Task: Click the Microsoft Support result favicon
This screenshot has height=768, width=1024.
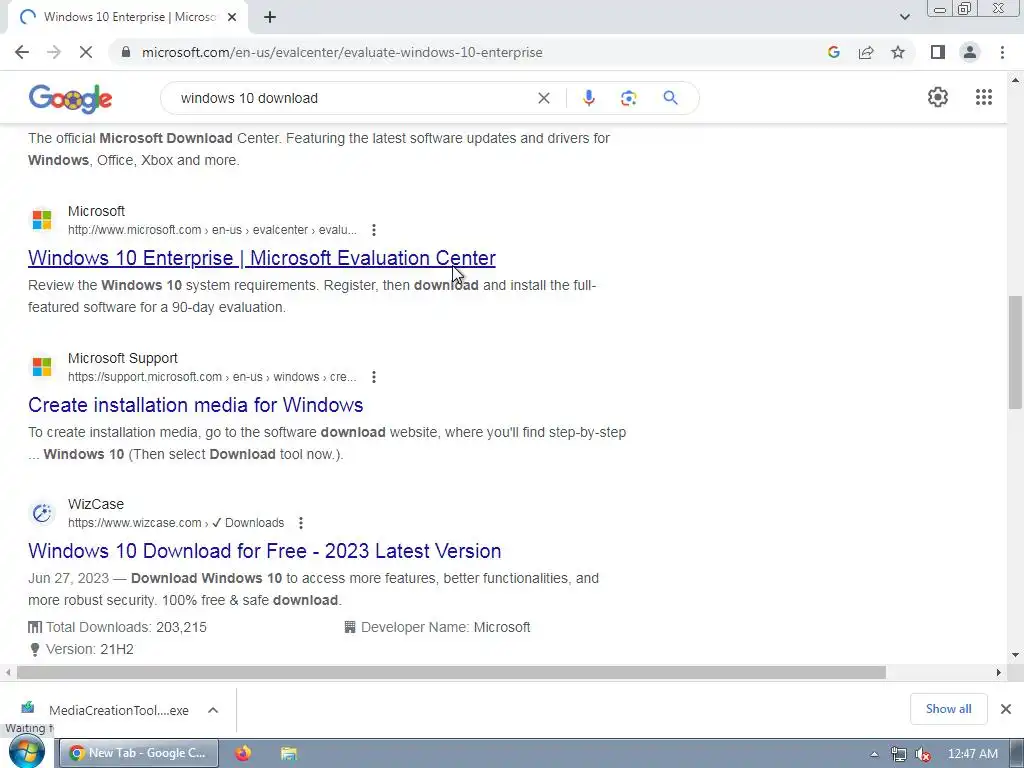Action: click(x=42, y=367)
